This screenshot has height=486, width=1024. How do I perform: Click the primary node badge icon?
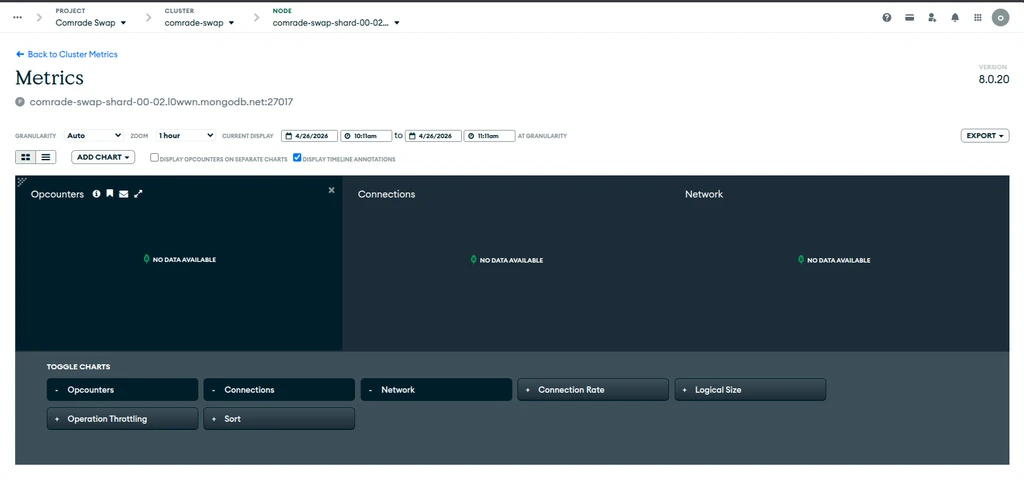(x=20, y=102)
